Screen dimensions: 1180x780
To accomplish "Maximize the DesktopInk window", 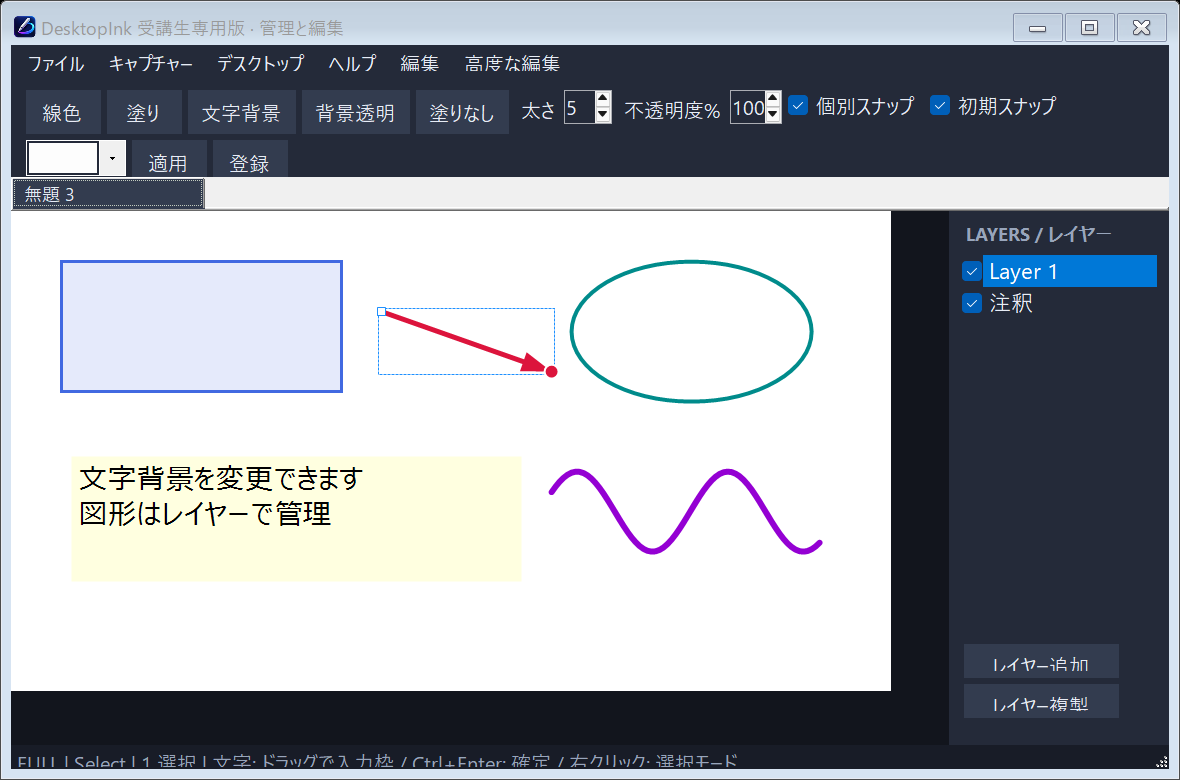I will [x=1089, y=28].
